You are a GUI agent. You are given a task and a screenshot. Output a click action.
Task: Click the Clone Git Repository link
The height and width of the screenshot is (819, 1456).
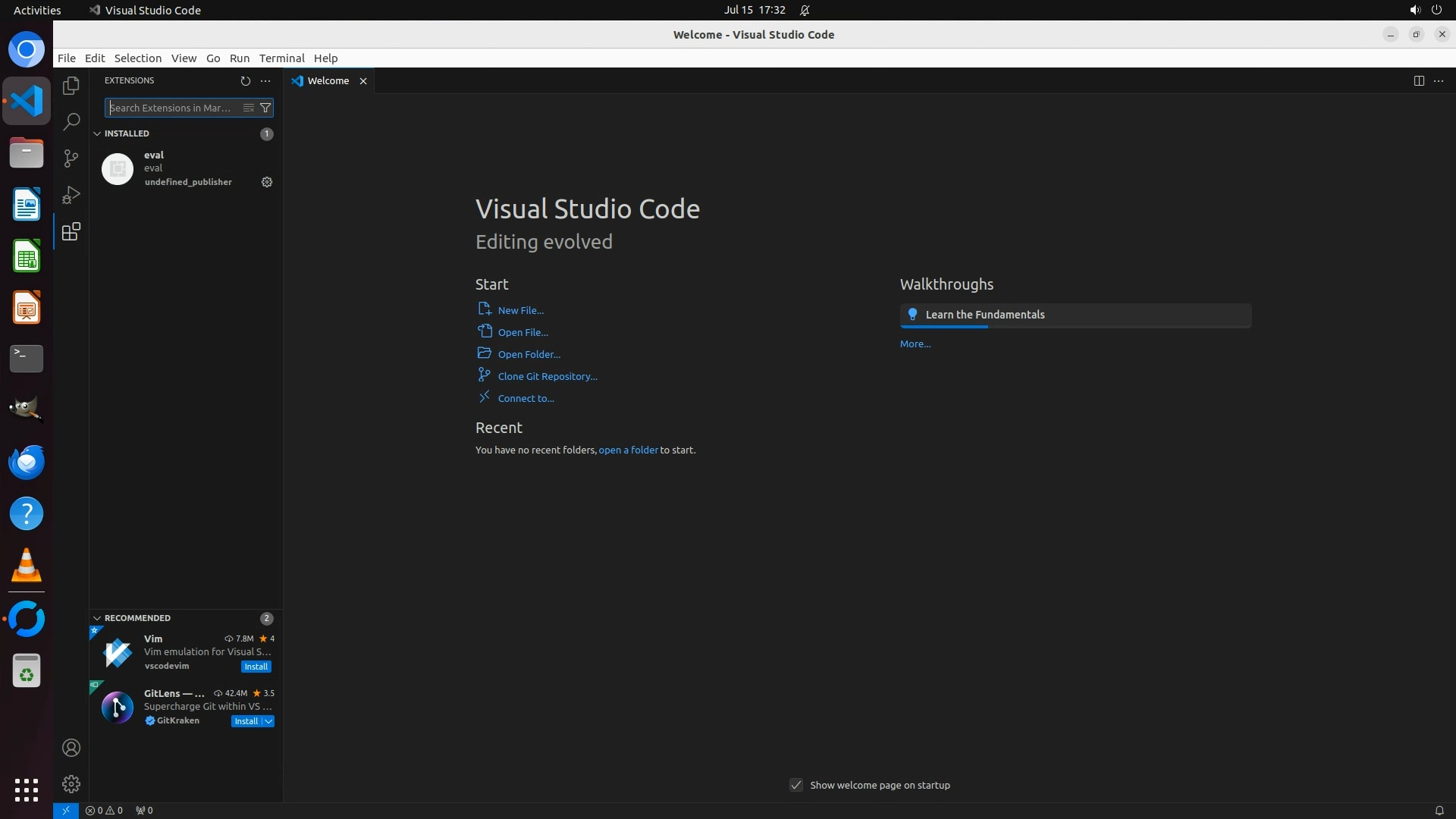[x=547, y=376]
